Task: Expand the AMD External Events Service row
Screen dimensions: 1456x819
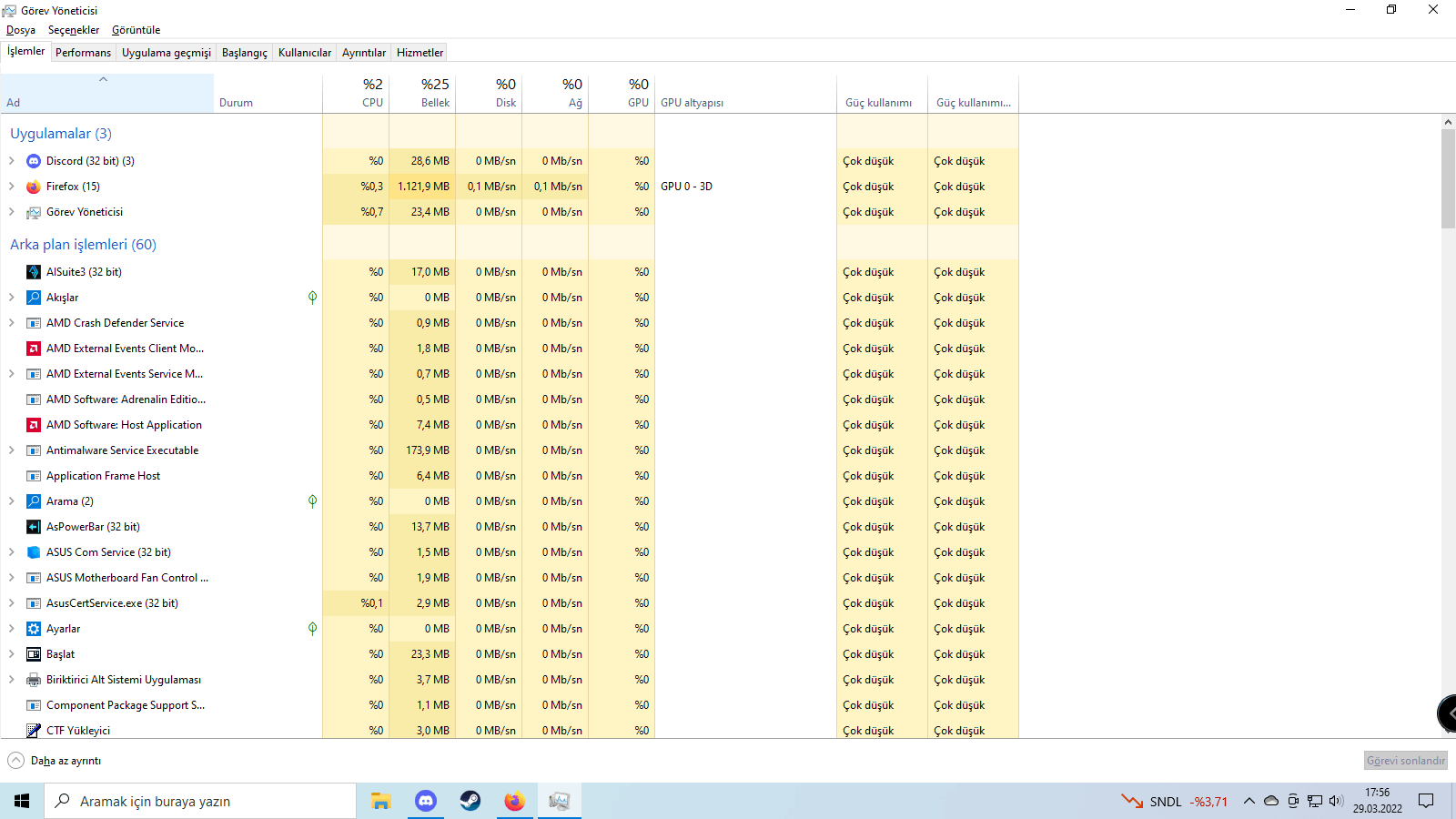Action: 11,374
